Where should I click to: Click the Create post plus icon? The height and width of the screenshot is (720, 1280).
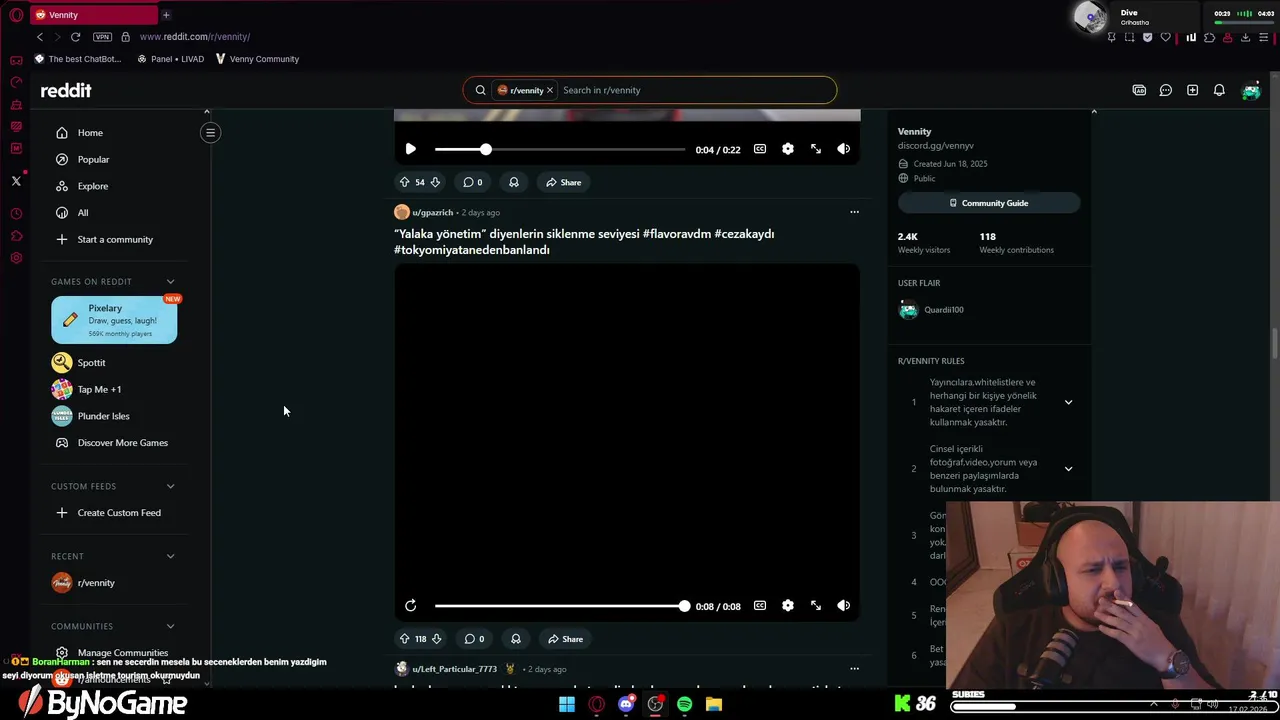[x=1192, y=90]
